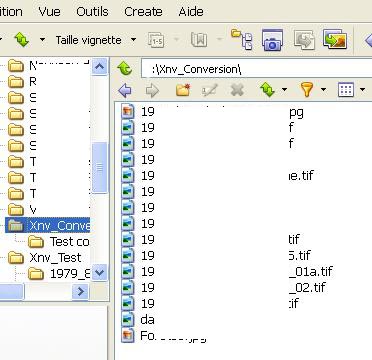Open dropdown arrow next to grid view icon

362,89
